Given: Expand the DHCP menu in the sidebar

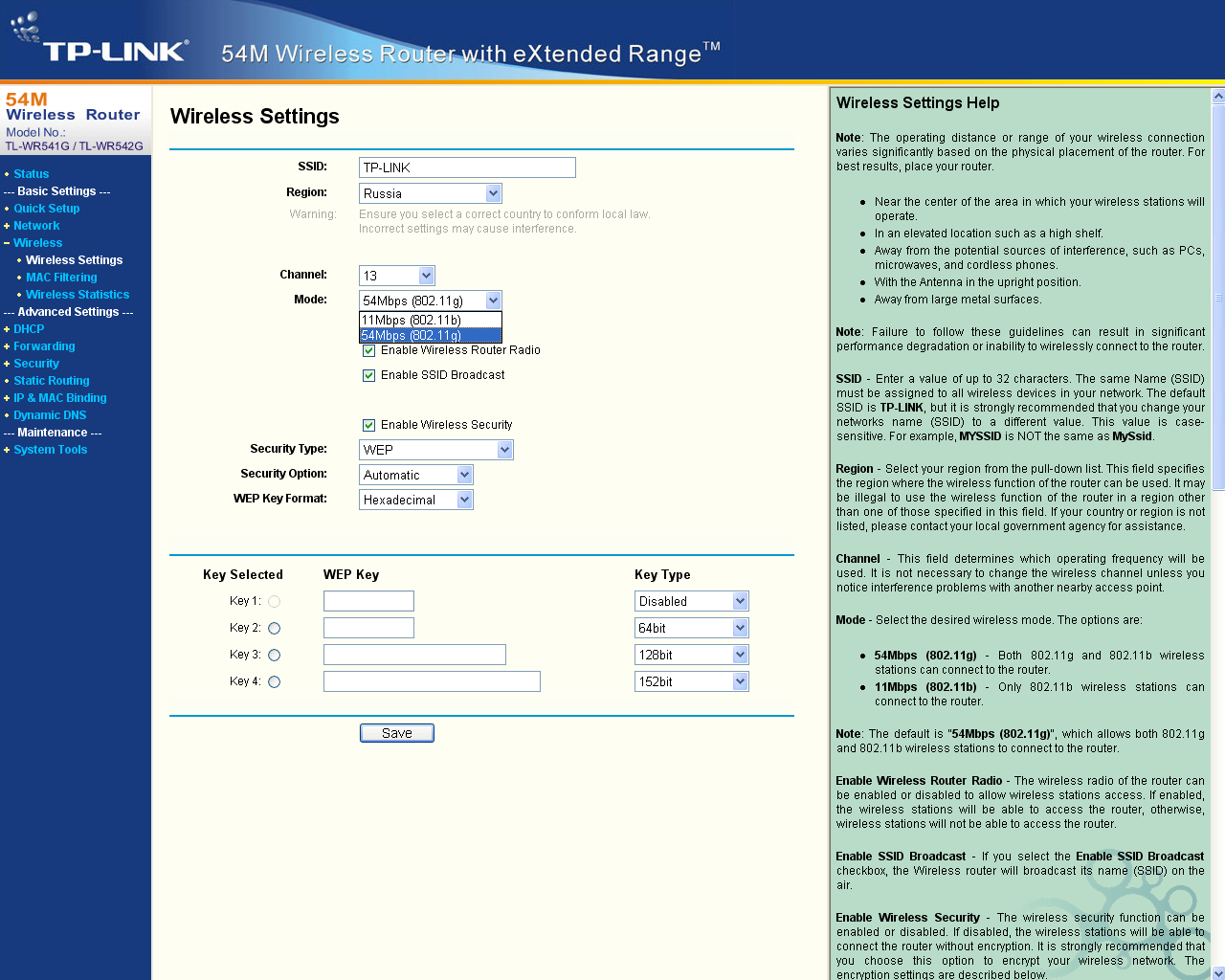Looking at the screenshot, I should click(x=29, y=329).
